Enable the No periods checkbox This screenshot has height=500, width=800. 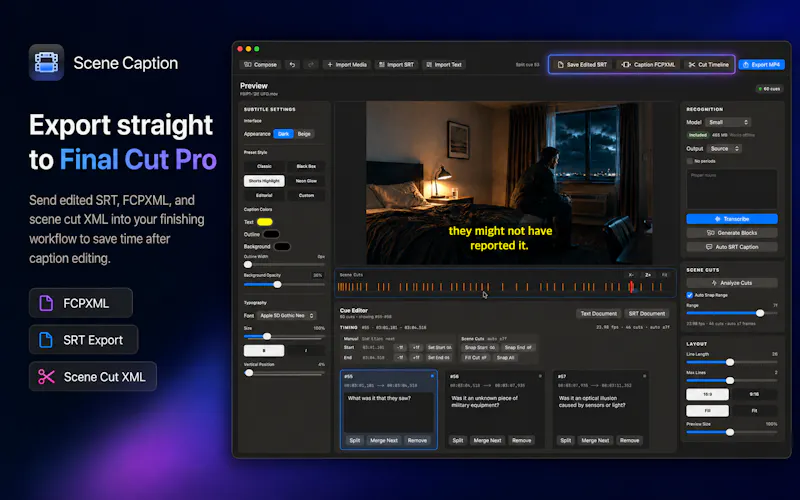pyautogui.click(x=690, y=161)
